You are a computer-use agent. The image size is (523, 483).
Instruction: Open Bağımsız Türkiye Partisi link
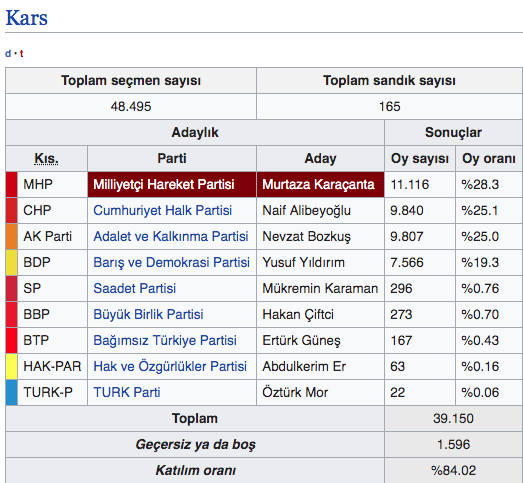(x=165, y=341)
